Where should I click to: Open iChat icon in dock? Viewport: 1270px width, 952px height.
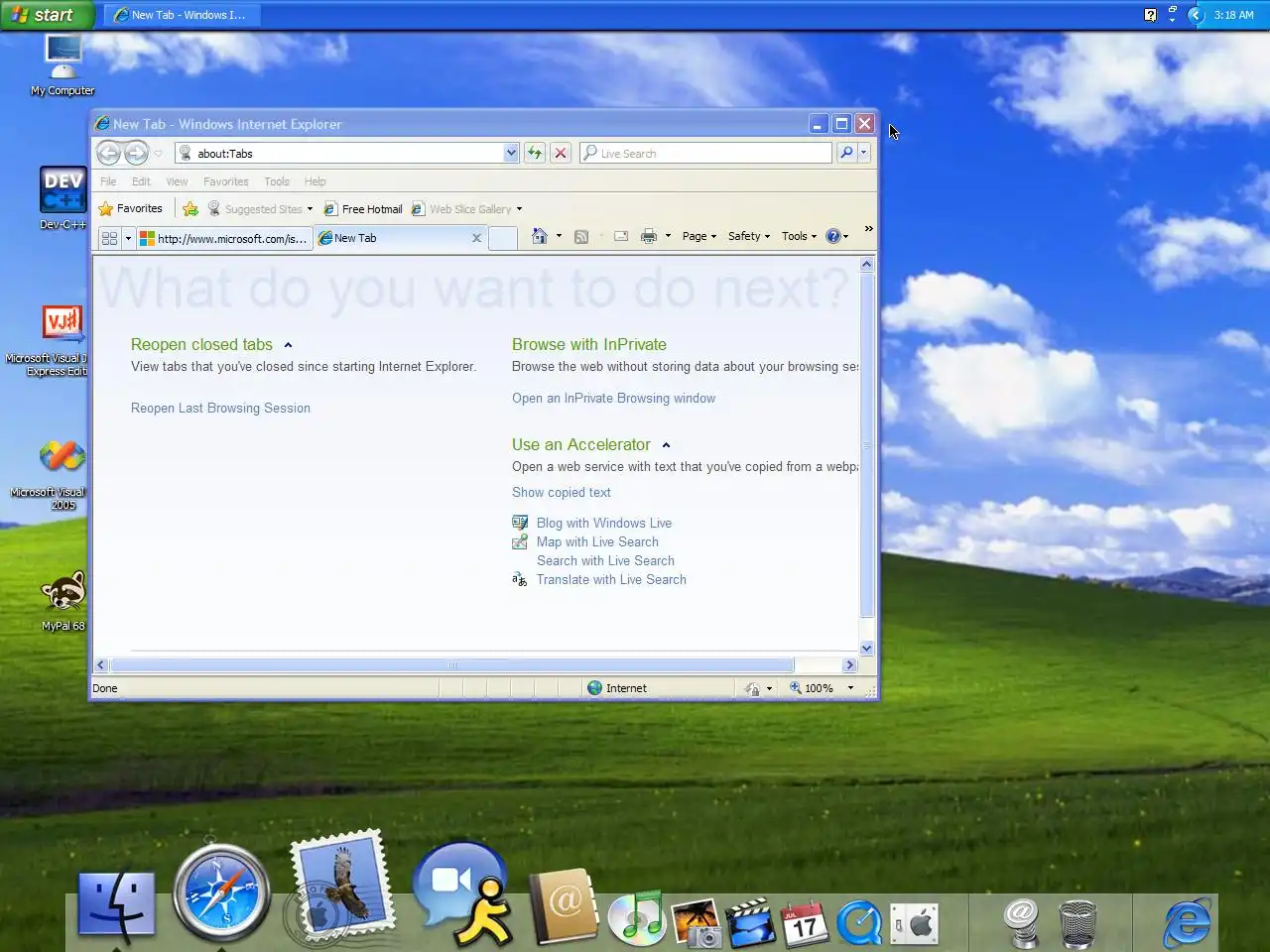pos(463,892)
